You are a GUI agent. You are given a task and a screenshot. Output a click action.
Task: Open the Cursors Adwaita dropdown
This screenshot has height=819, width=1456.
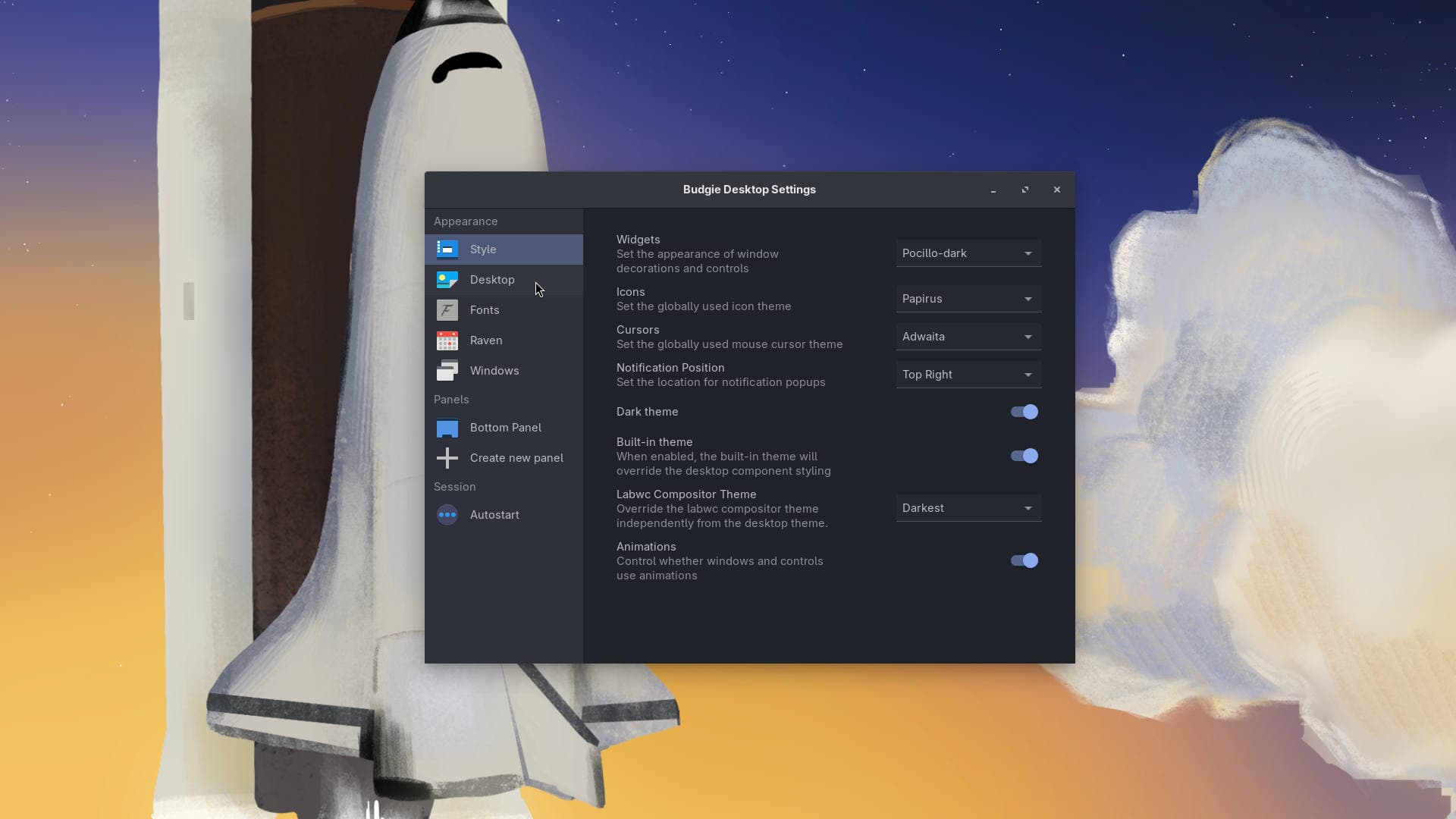pos(968,337)
